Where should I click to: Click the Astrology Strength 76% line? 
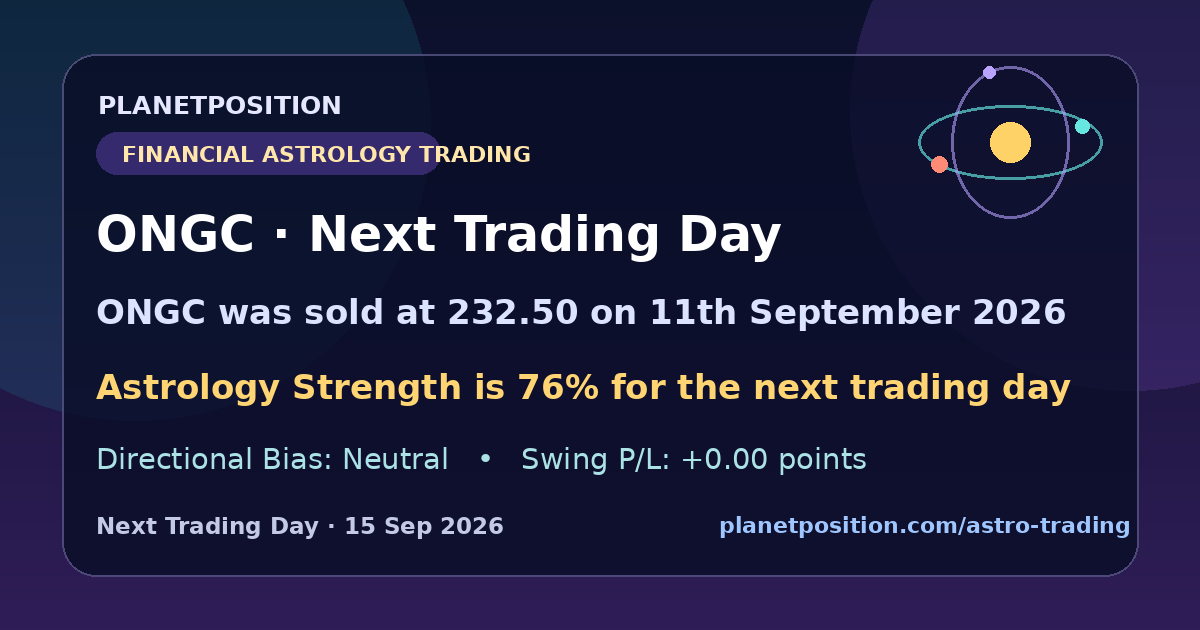tap(583, 387)
